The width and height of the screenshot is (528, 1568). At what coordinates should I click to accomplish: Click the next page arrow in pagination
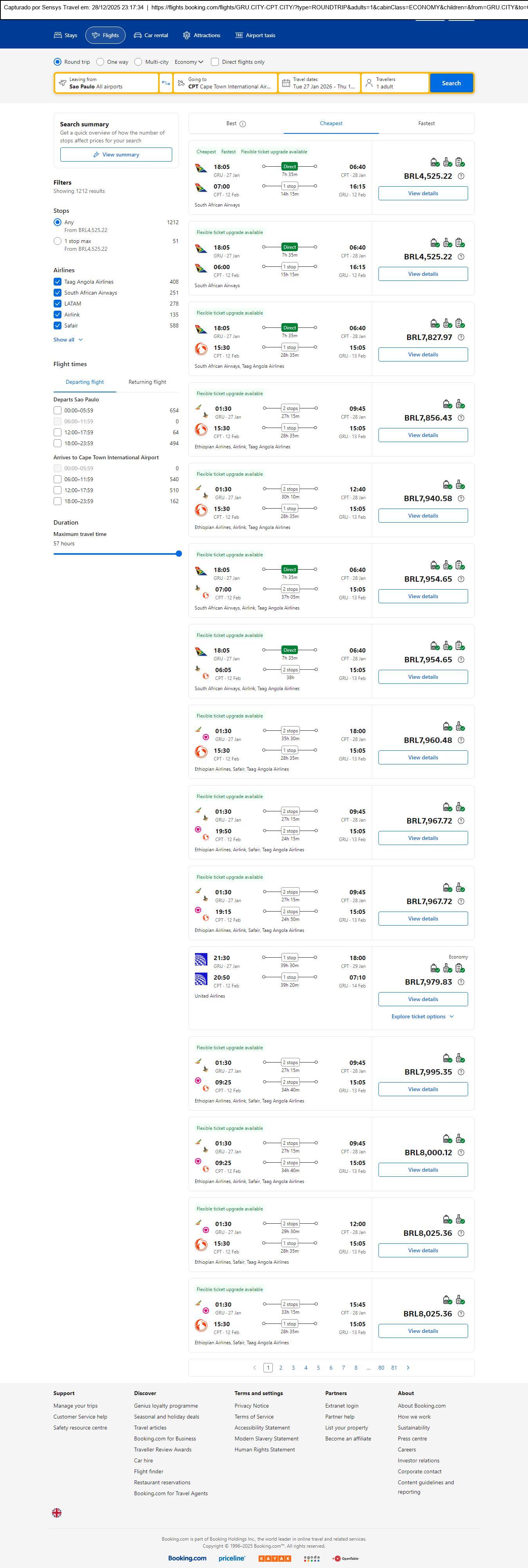408,1367
